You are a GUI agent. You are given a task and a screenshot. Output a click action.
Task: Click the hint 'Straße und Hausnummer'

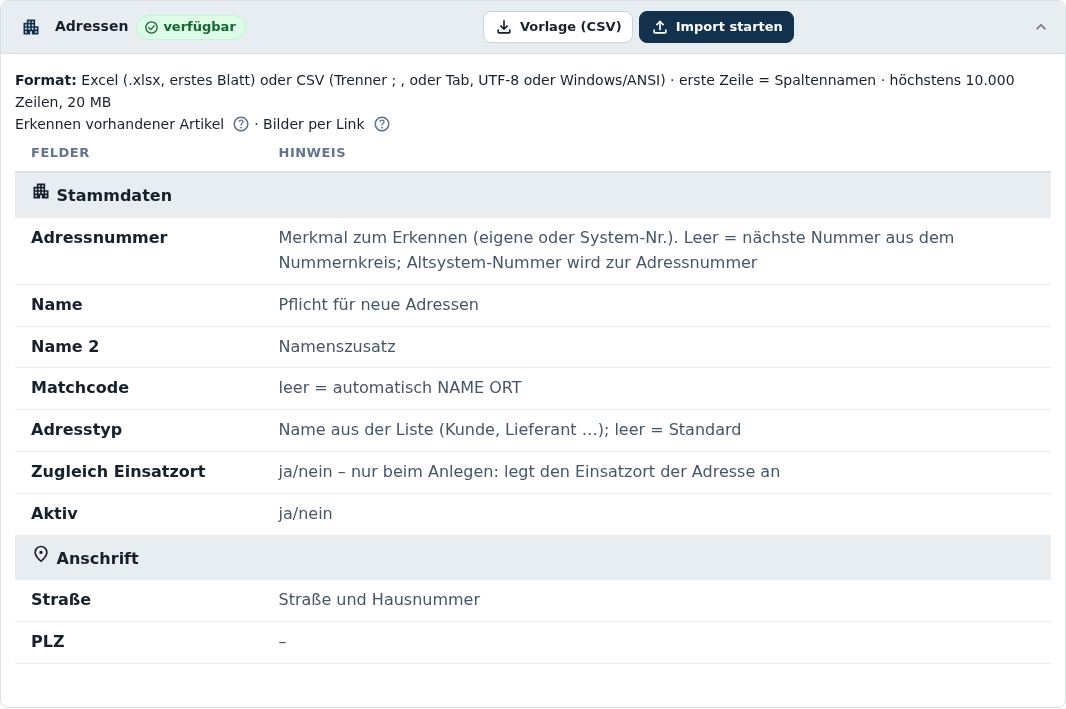pos(379,600)
